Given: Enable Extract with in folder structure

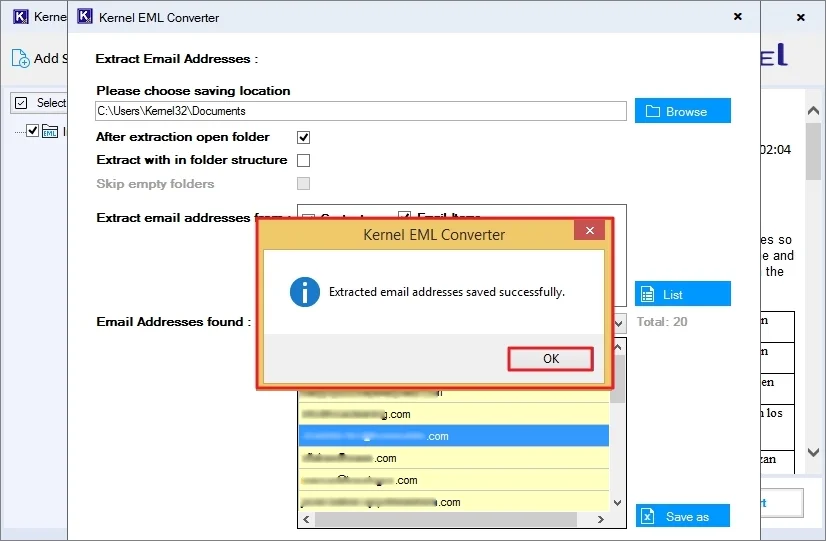Looking at the screenshot, I should 304,160.
